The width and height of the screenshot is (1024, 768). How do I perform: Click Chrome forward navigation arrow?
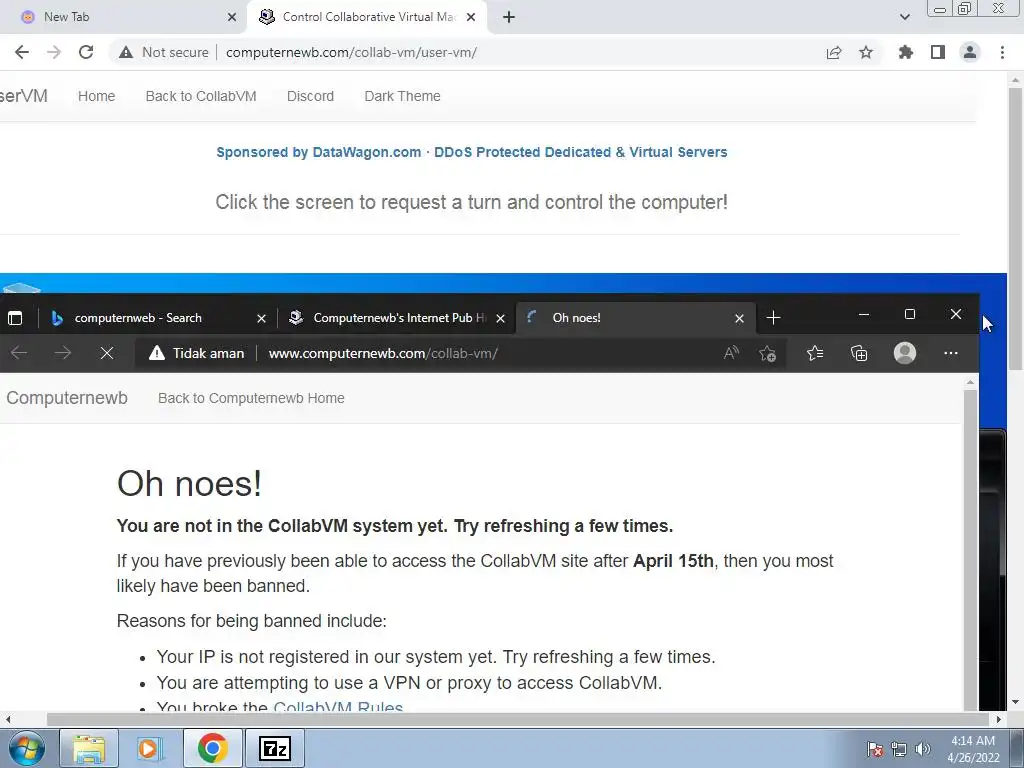[54, 52]
